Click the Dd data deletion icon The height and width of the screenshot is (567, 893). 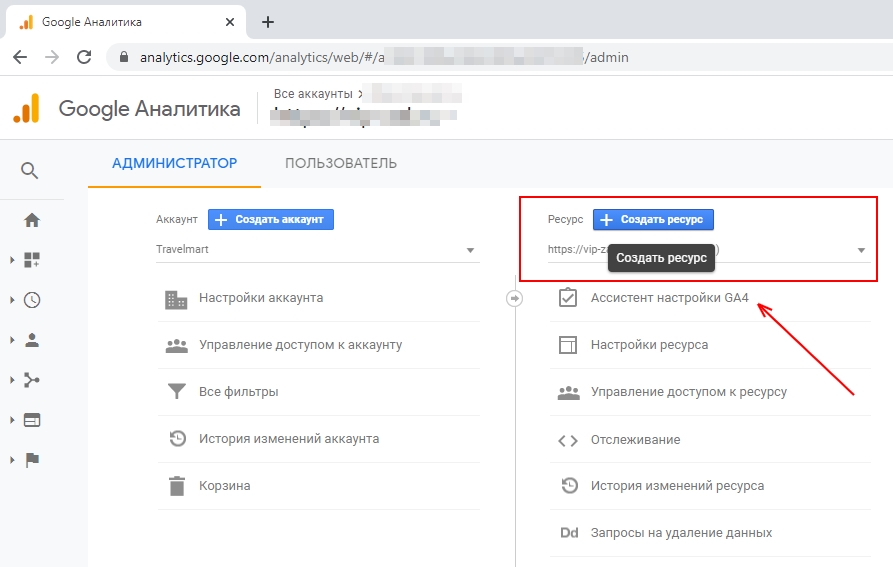569,533
